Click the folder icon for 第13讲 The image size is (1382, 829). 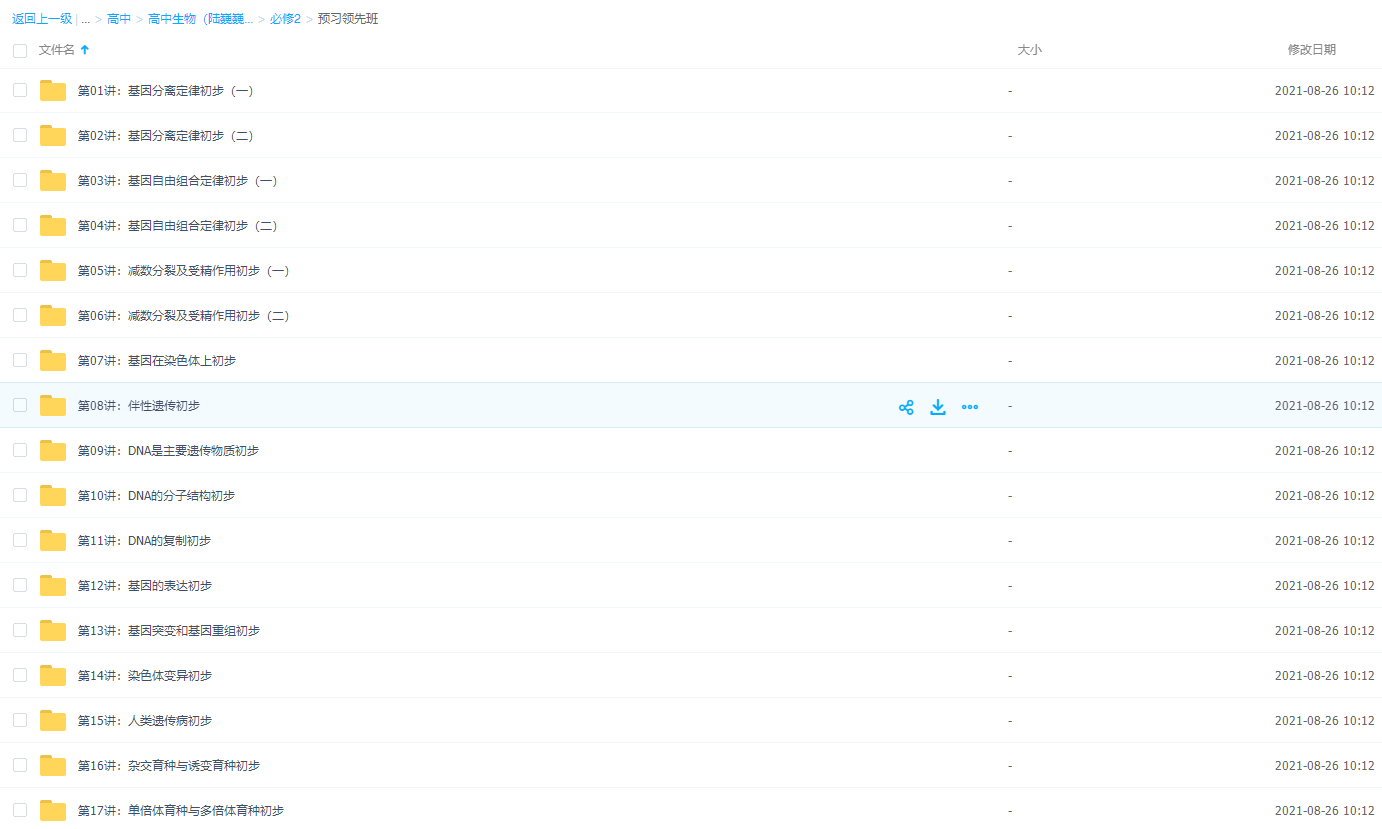53,631
